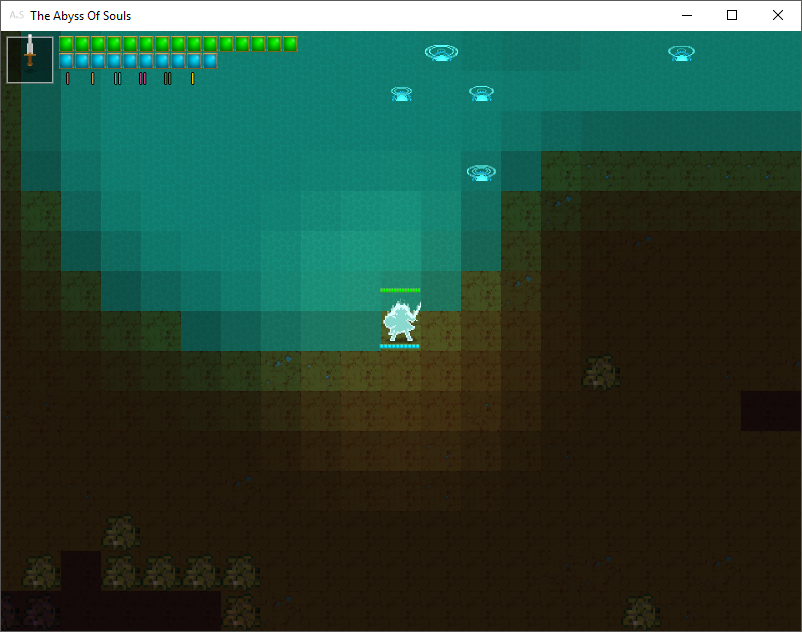
Task: Click the red potion in the item bar
Action: [x=67, y=78]
